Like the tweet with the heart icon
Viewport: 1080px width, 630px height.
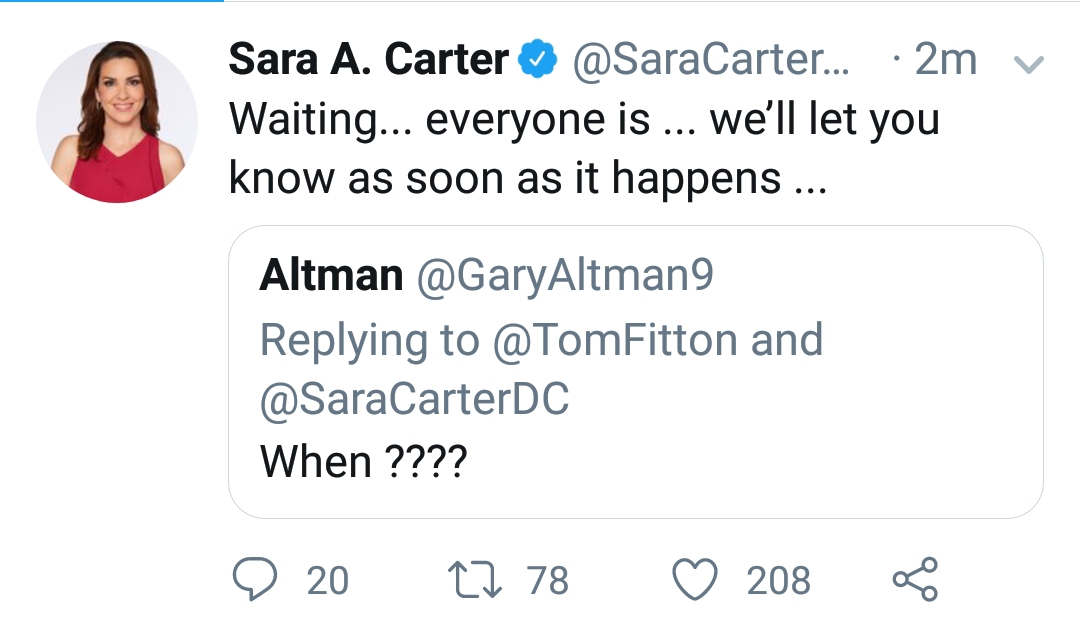pos(695,580)
